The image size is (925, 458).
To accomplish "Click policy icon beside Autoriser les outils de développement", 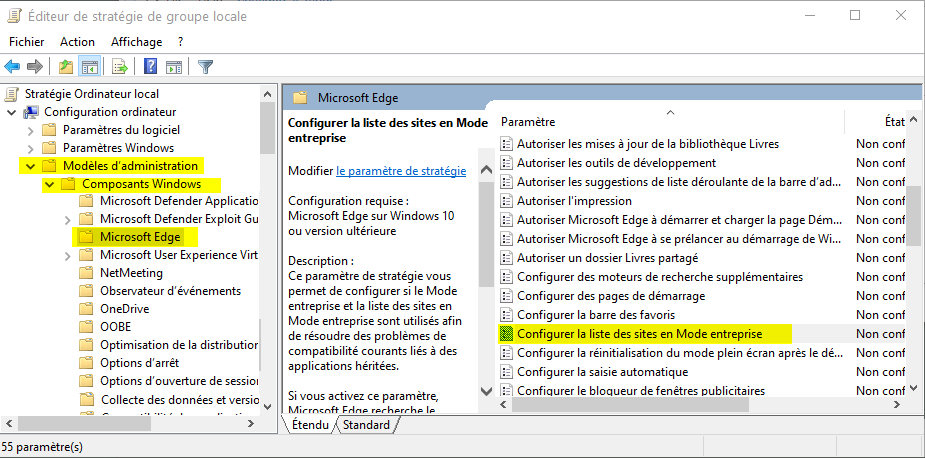I will pos(506,162).
